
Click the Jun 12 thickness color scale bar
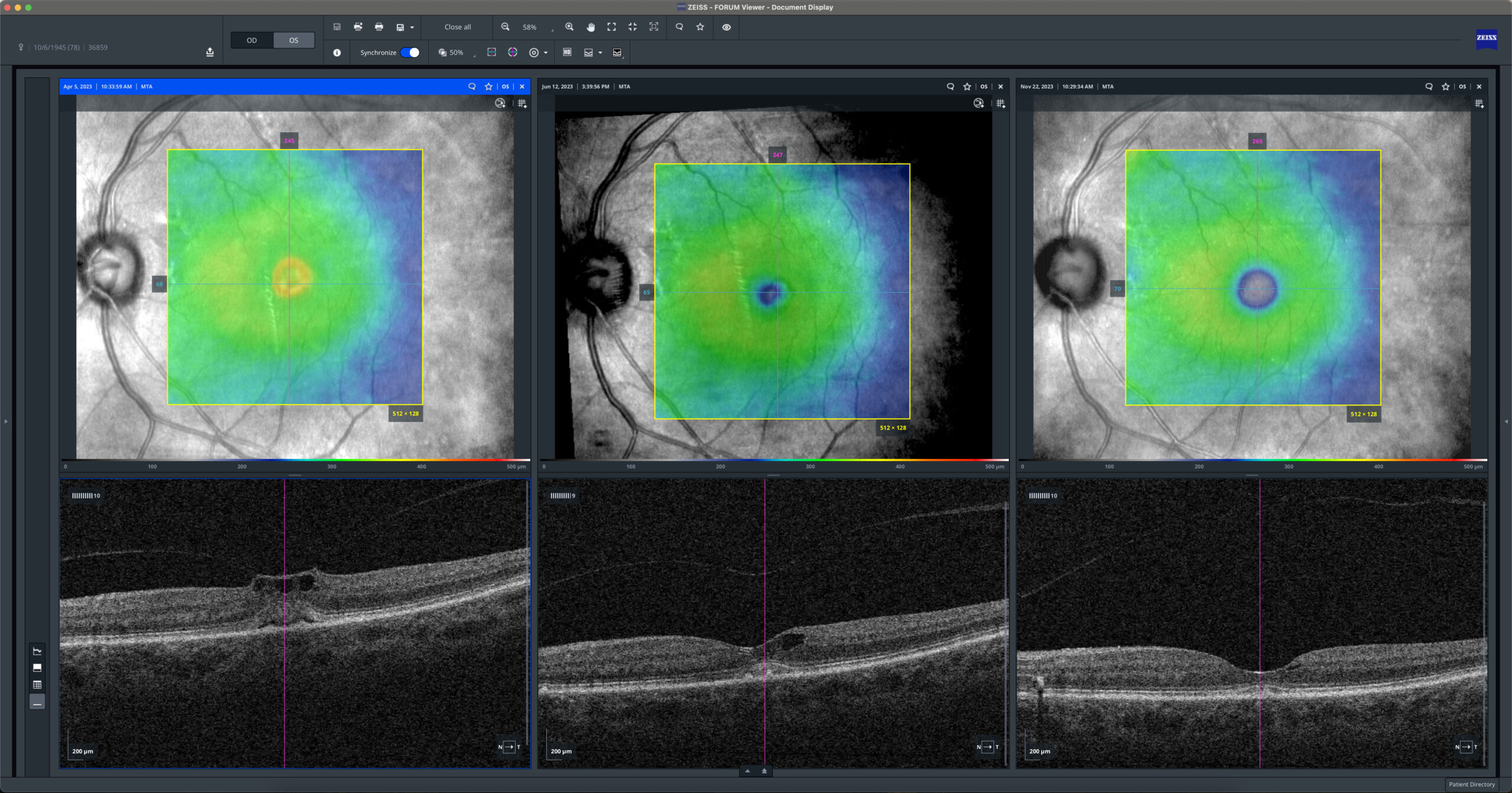(774, 460)
